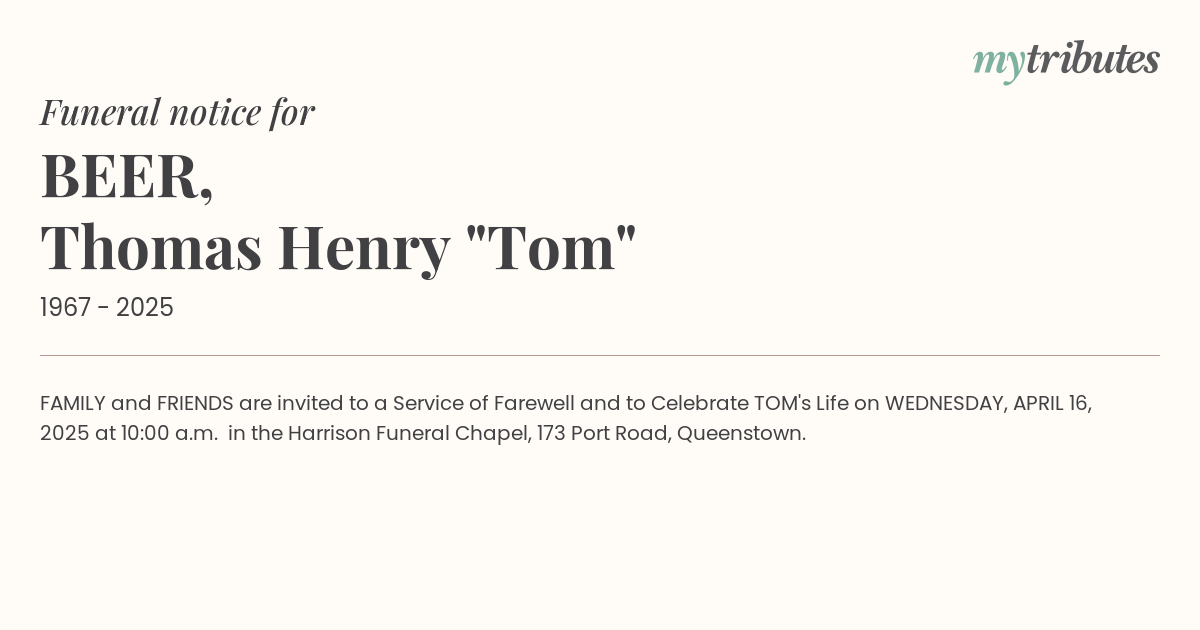Viewport: 1200px width, 630px height.
Task: Click the surname "BEER,"
Action: 127,175
